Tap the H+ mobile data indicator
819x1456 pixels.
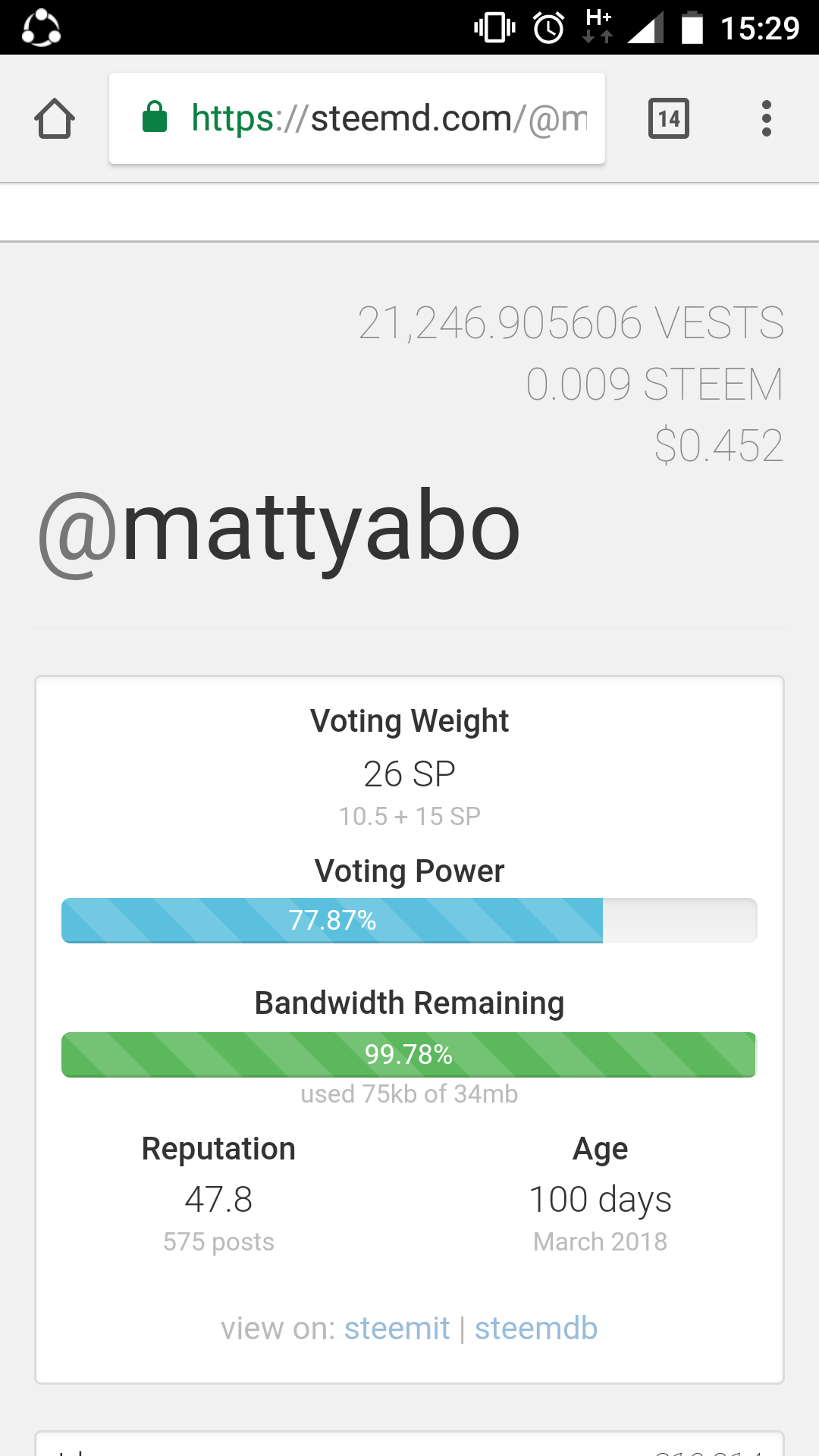(x=598, y=27)
